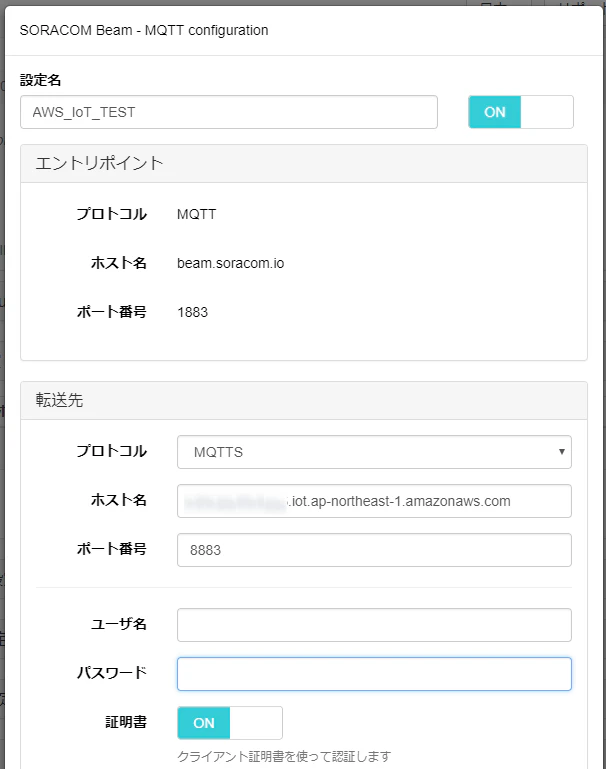Image resolution: width=606 pixels, height=769 pixels.
Task: Turn off the 証明書 client certificate switch
Action: pyautogui.click(x=229, y=722)
